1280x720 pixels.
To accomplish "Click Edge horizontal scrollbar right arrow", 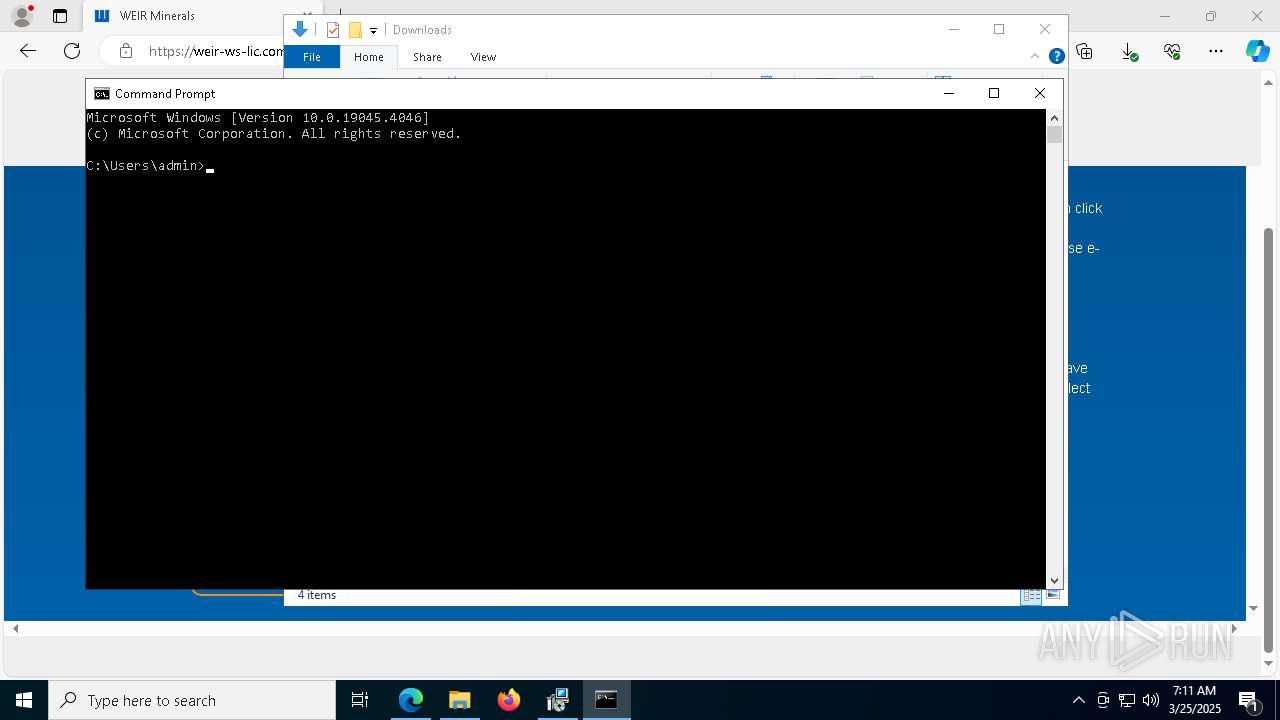I will tap(1234, 629).
